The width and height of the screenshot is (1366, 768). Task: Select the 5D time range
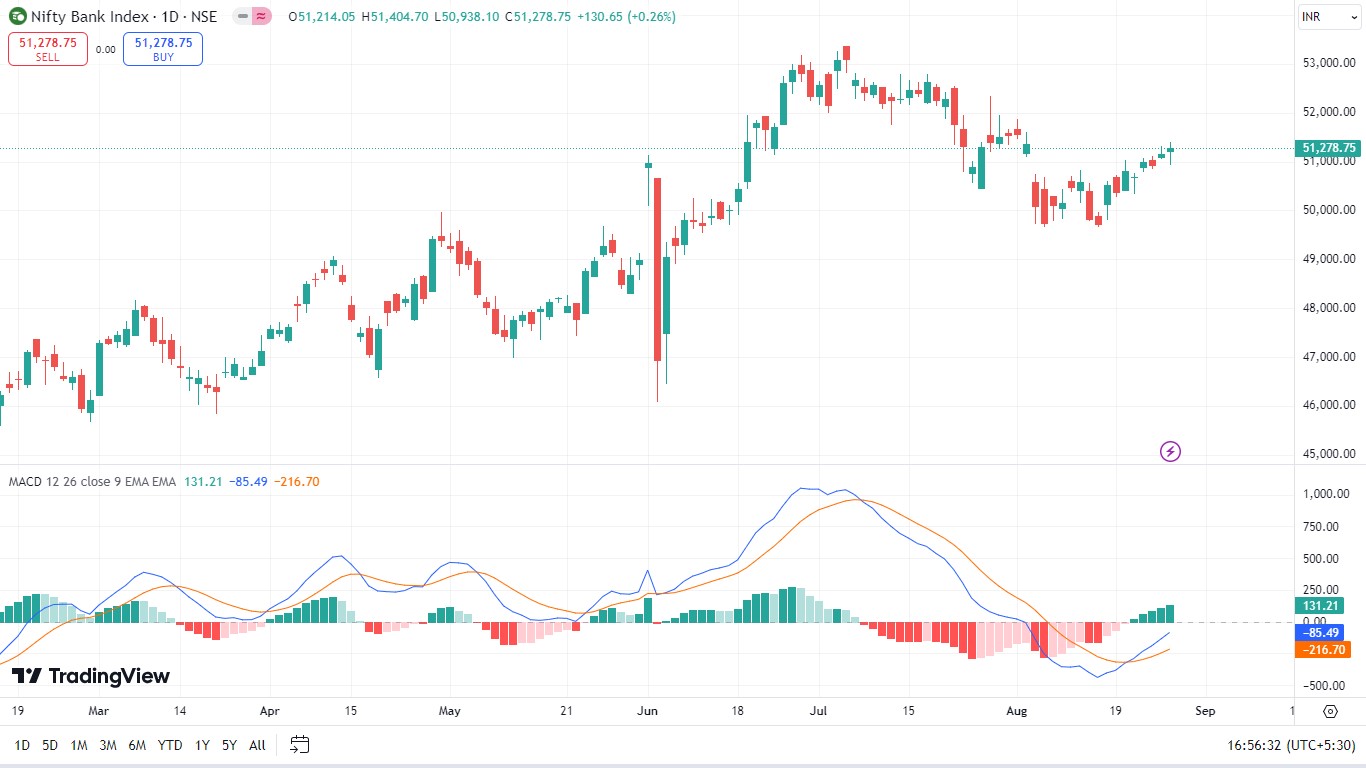(x=49, y=745)
